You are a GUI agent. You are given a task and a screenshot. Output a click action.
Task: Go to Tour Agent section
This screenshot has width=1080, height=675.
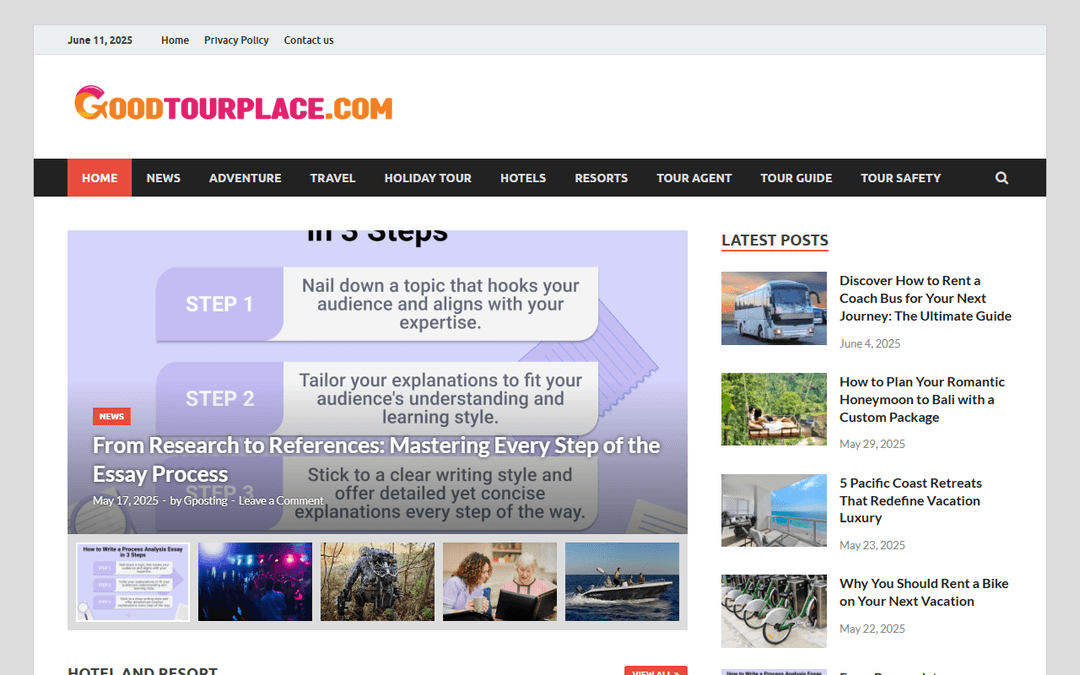(x=694, y=178)
